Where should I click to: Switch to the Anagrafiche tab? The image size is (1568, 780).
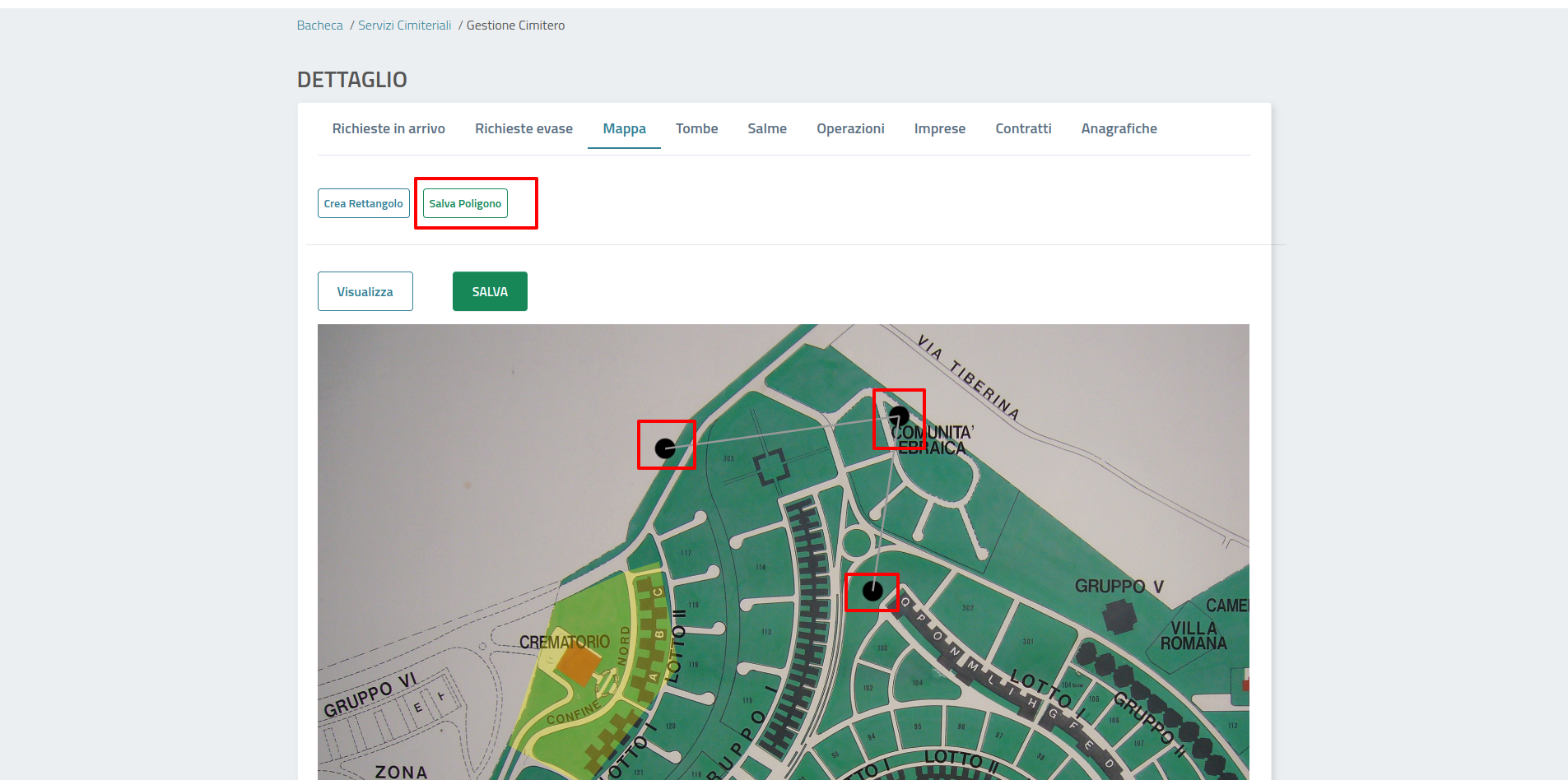[1119, 128]
